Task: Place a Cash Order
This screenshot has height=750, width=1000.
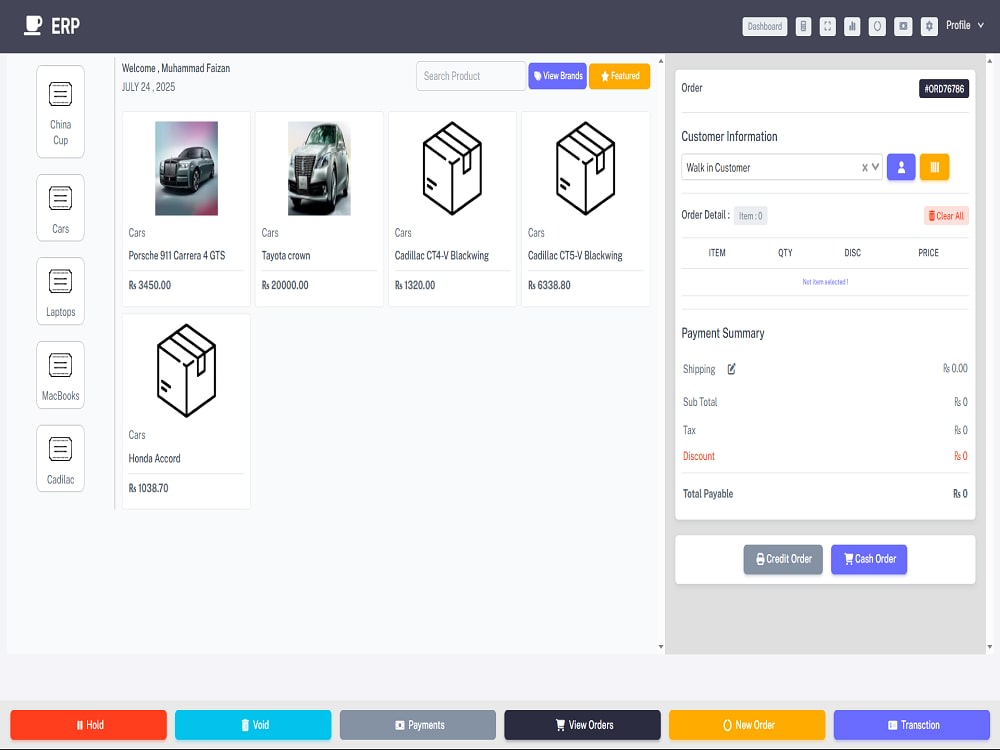Action: pyautogui.click(x=869, y=559)
